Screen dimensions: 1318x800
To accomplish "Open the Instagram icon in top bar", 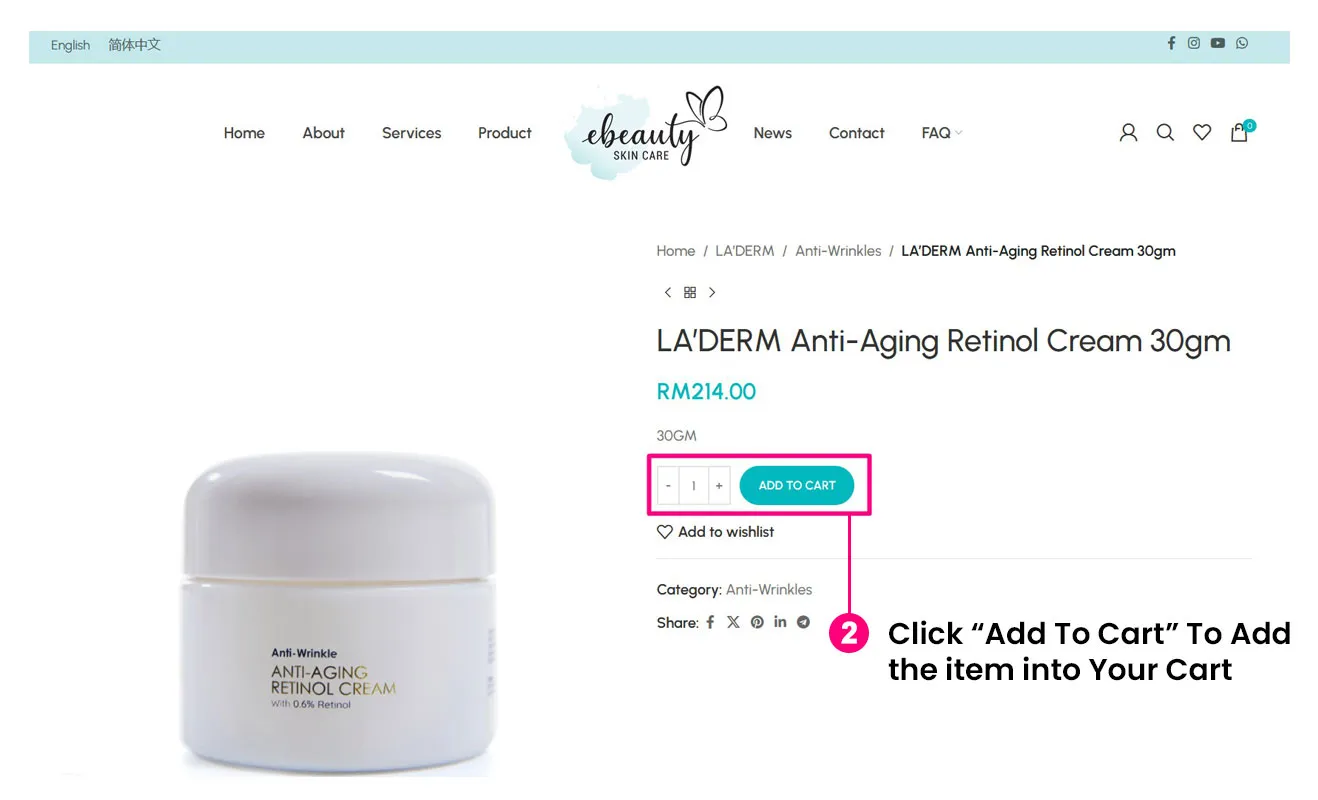I will (1194, 43).
